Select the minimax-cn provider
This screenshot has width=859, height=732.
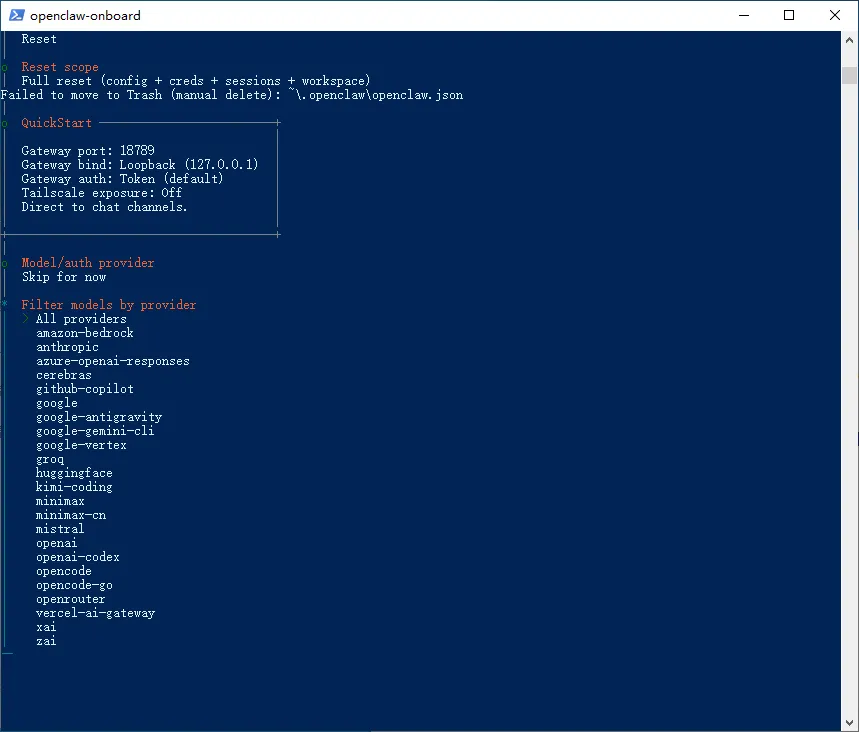(71, 515)
